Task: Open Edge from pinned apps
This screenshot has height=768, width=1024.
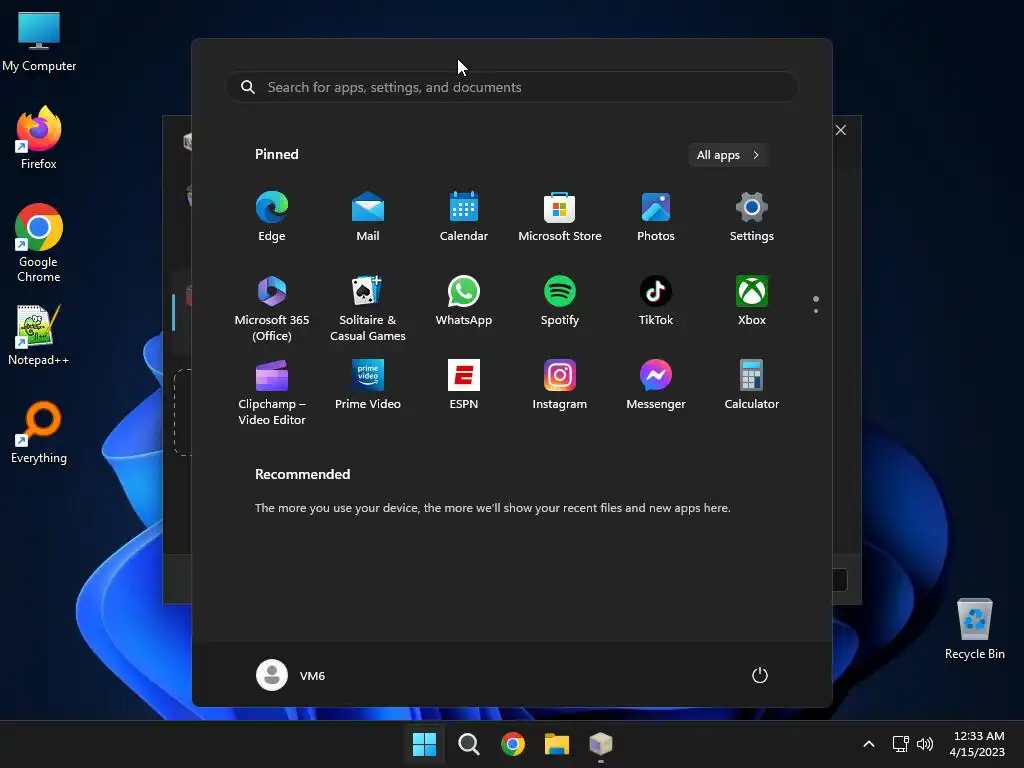Action: [x=272, y=217]
